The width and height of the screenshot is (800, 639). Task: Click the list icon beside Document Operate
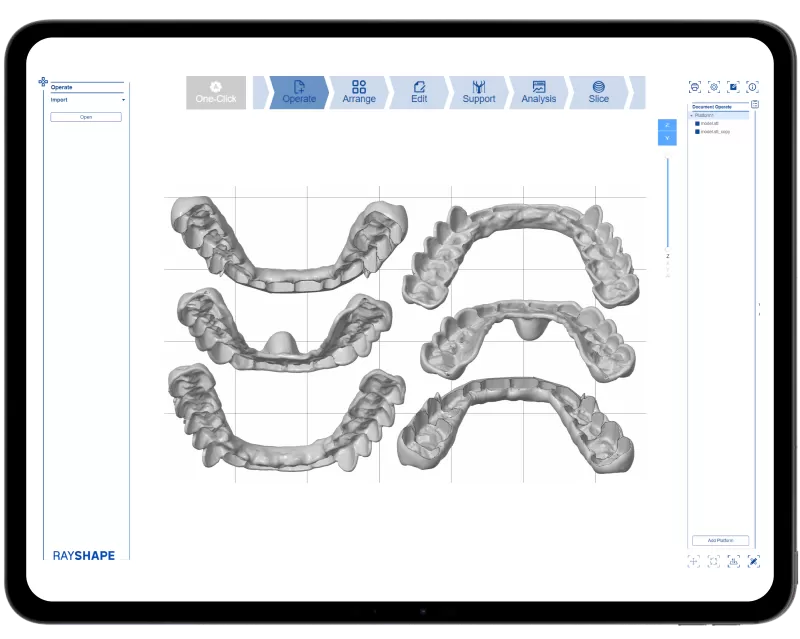click(755, 104)
